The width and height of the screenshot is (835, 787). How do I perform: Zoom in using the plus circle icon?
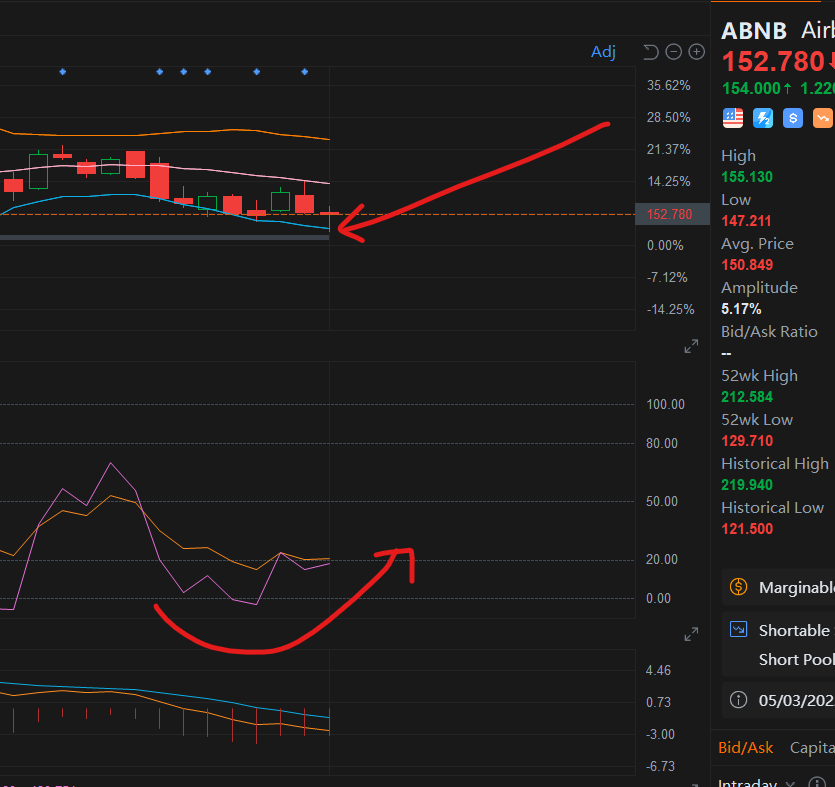pos(696,51)
